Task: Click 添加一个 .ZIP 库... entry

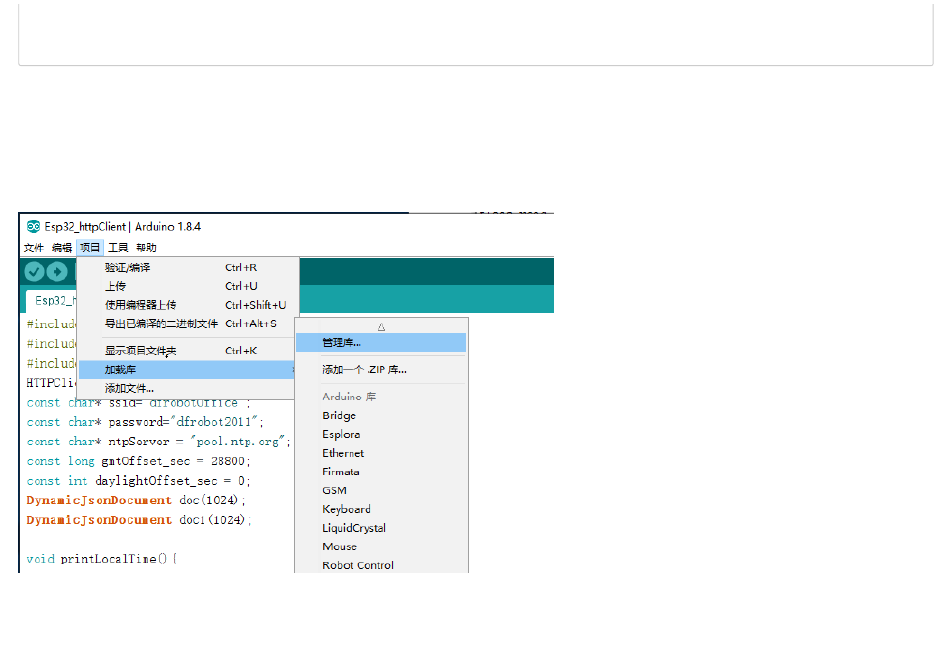Action: pyautogui.click(x=381, y=370)
